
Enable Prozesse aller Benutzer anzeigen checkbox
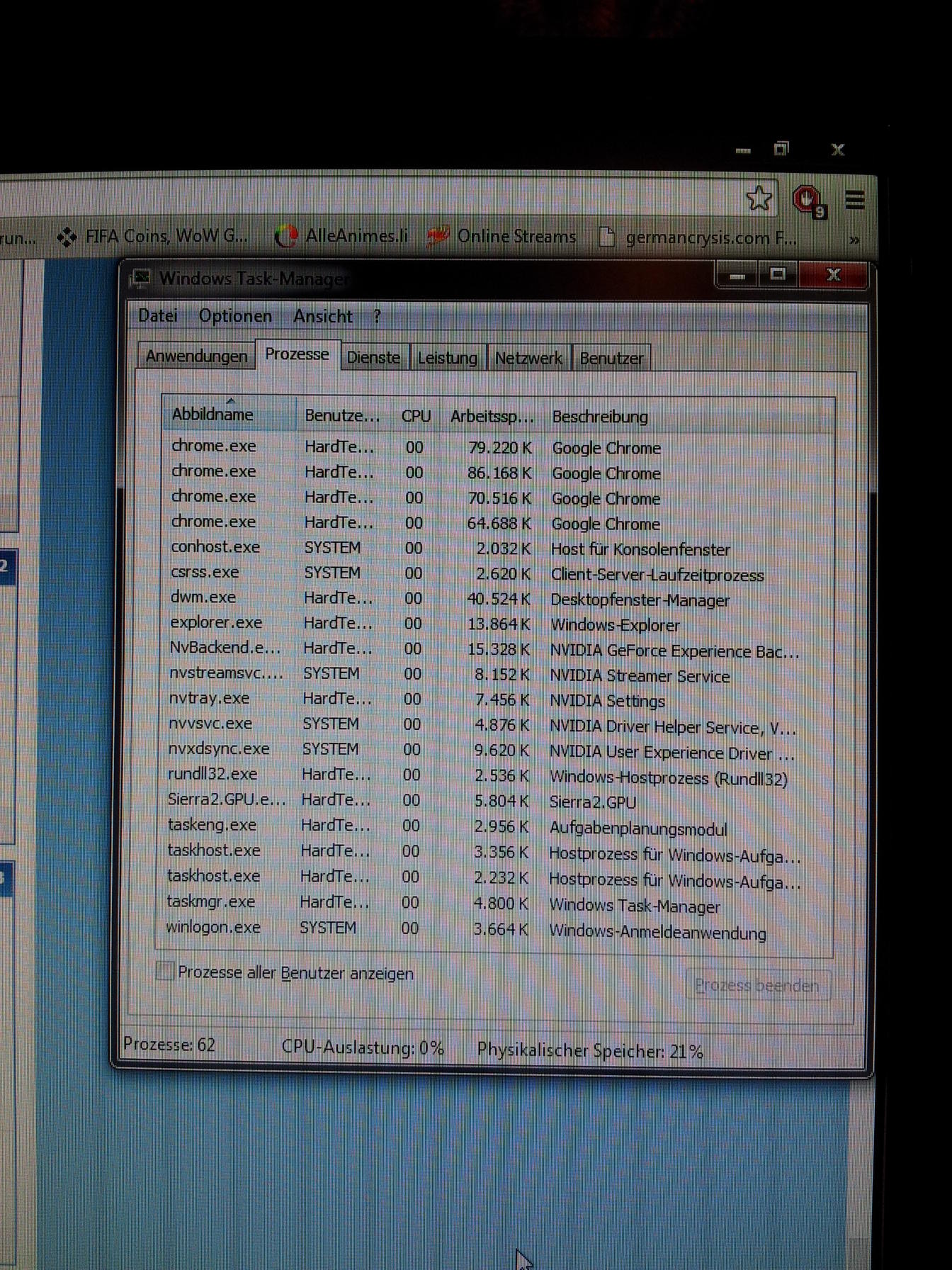pos(165,971)
